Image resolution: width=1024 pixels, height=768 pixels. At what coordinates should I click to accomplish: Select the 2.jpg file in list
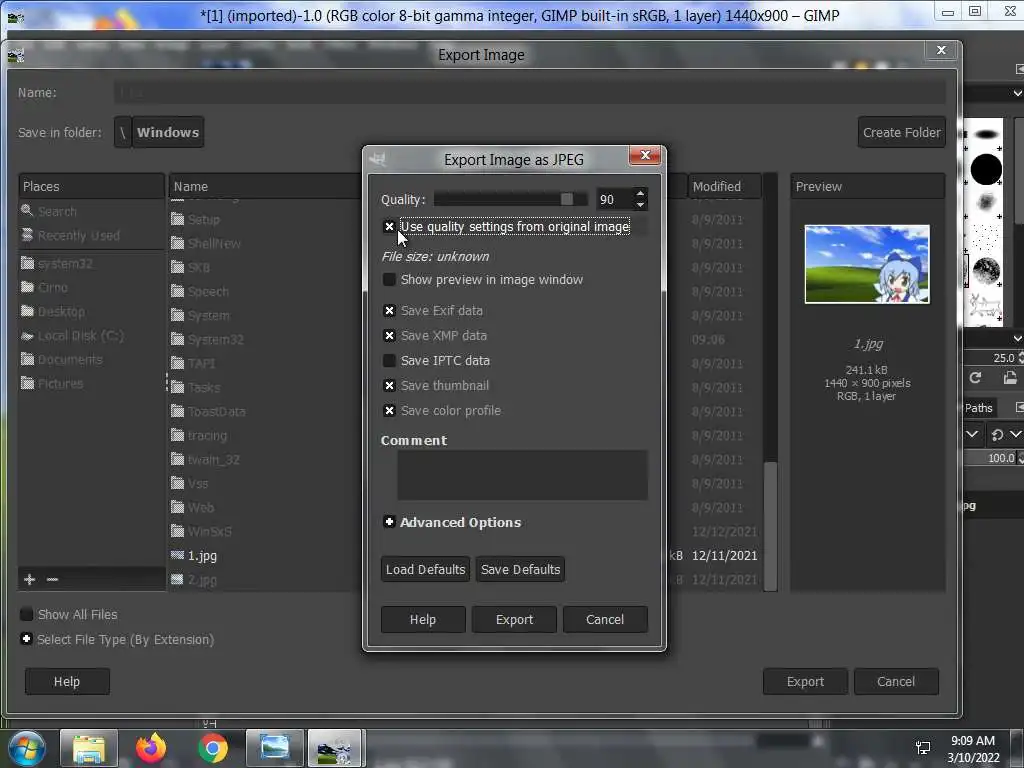(202, 580)
